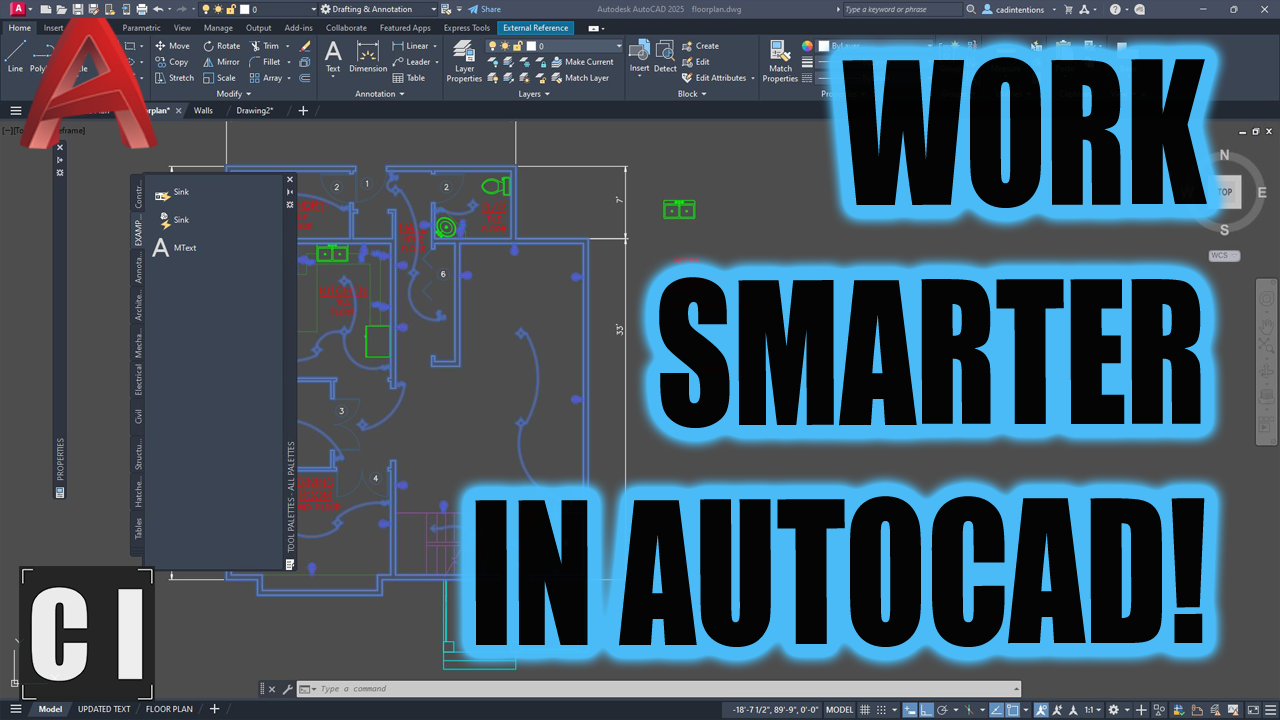Open the Linear dimension dropdown arrow
Viewport: 1280px width, 720px height.
[x=435, y=46]
